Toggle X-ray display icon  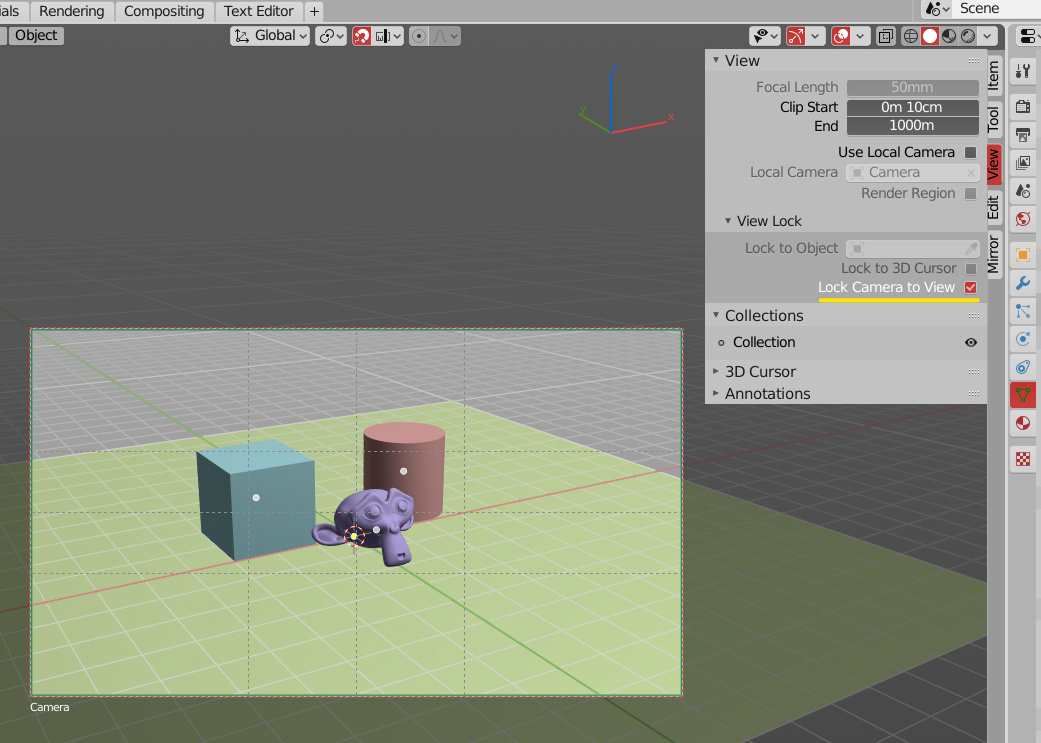point(886,36)
